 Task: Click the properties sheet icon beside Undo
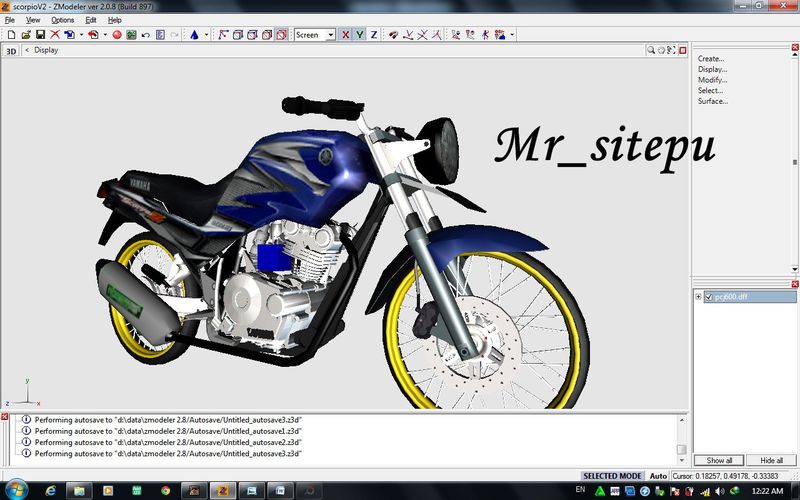pyautogui.click(x=160, y=35)
